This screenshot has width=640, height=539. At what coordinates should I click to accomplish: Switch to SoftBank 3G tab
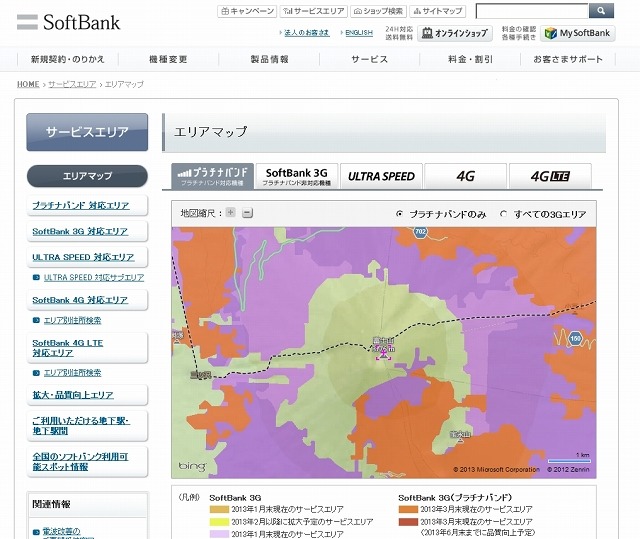click(x=297, y=176)
